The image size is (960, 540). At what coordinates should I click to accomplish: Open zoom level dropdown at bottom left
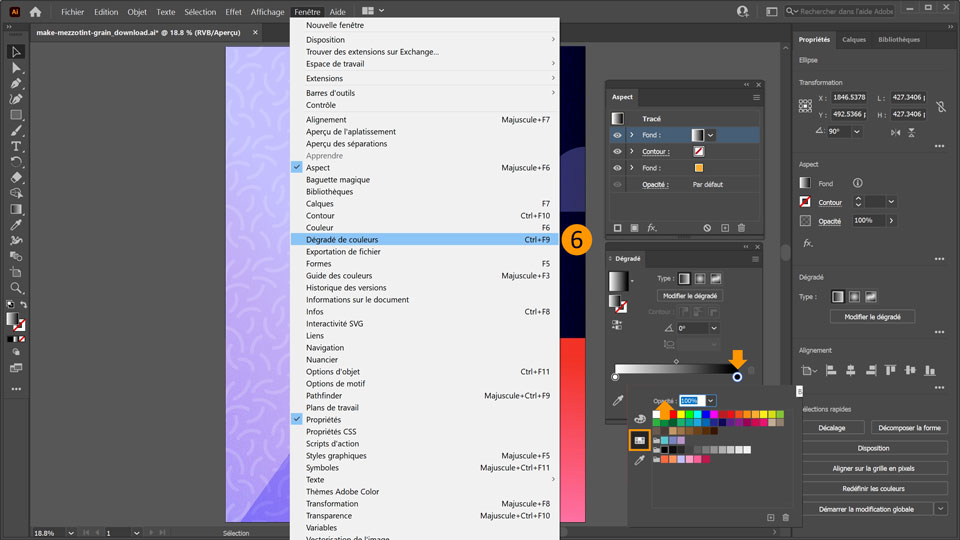click(71, 533)
